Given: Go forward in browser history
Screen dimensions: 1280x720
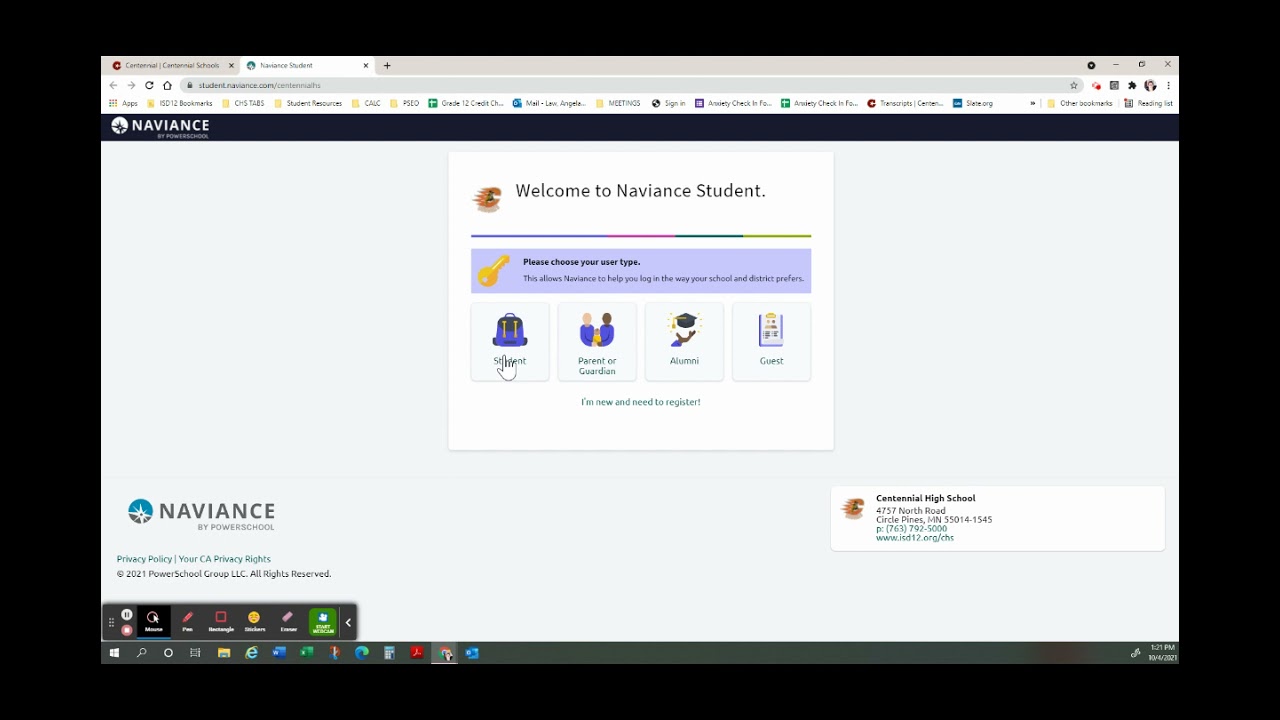Looking at the screenshot, I should pos(131,85).
